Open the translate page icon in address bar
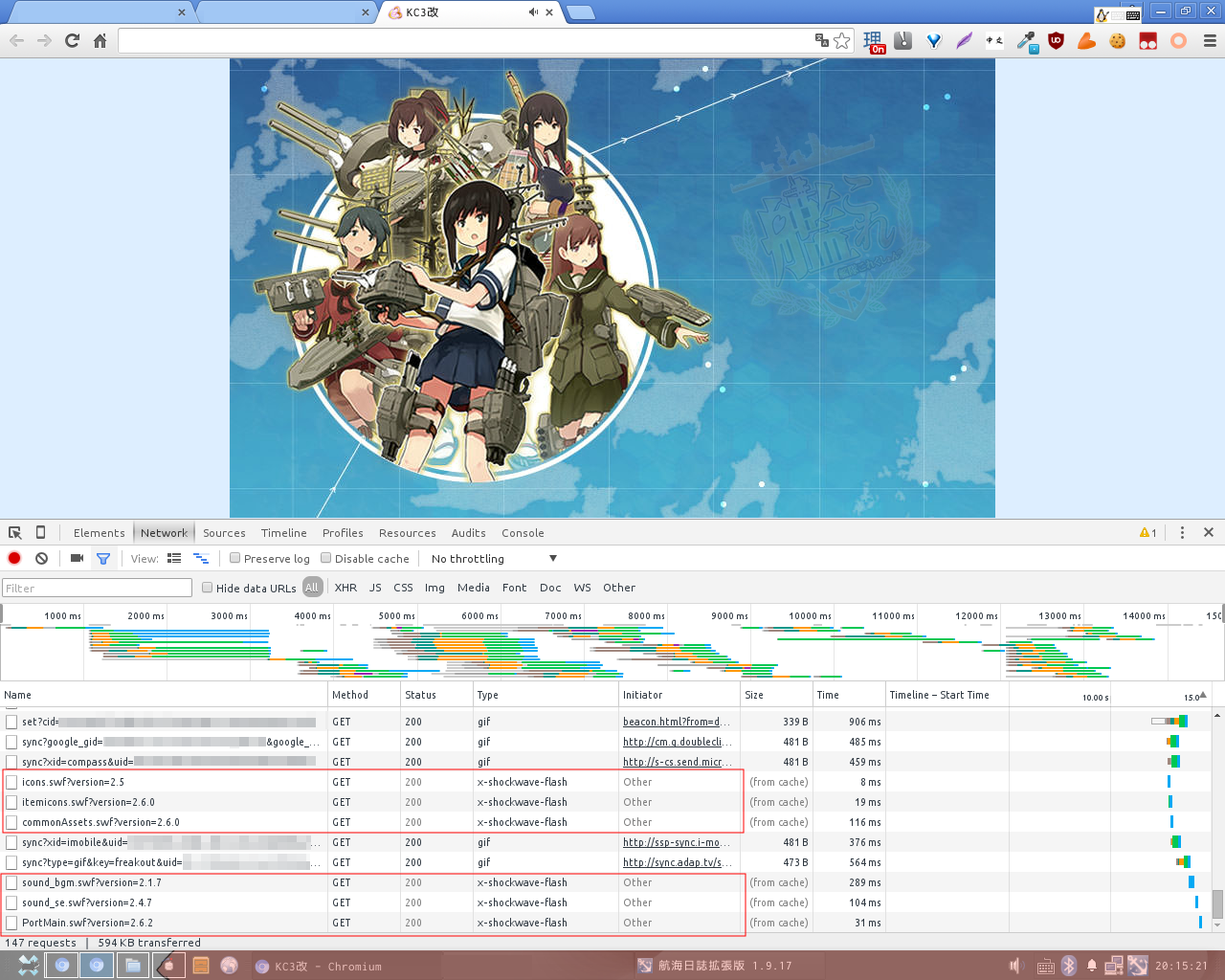This screenshot has height=980, width=1225. (x=821, y=40)
